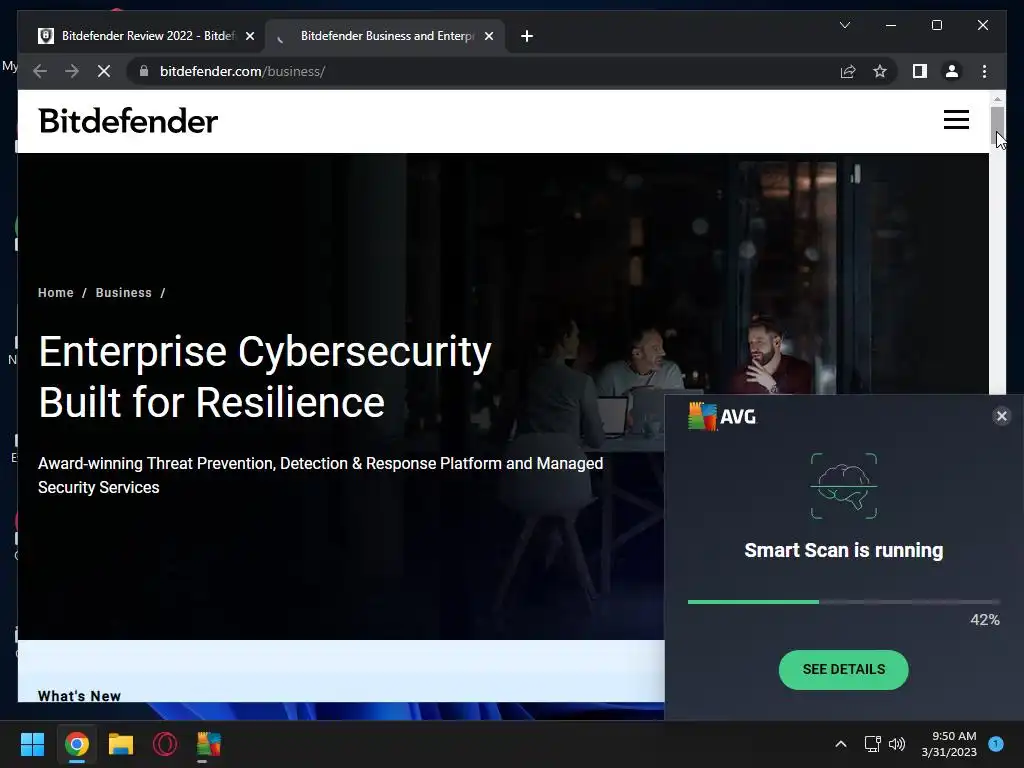Open volume control tray icon
Viewport: 1024px width, 768px height.
(x=897, y=744)
